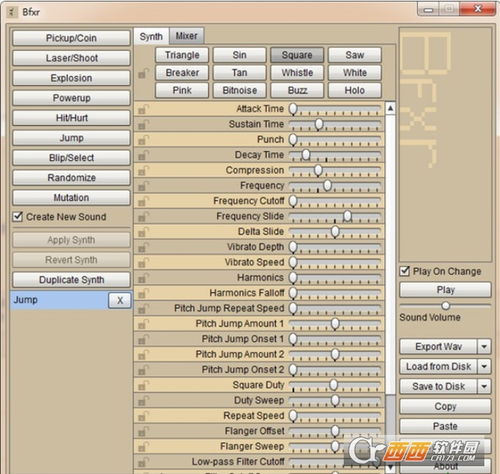Click the Mutation button
Viewport: 500px width, 474px height.
click(71, 198)
